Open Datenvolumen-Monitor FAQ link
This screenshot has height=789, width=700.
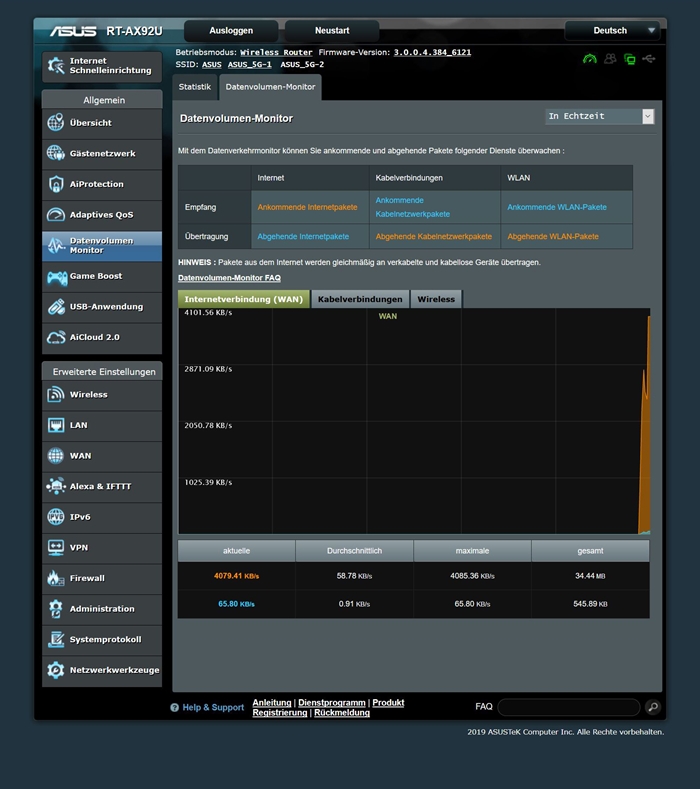coord(229,278)
